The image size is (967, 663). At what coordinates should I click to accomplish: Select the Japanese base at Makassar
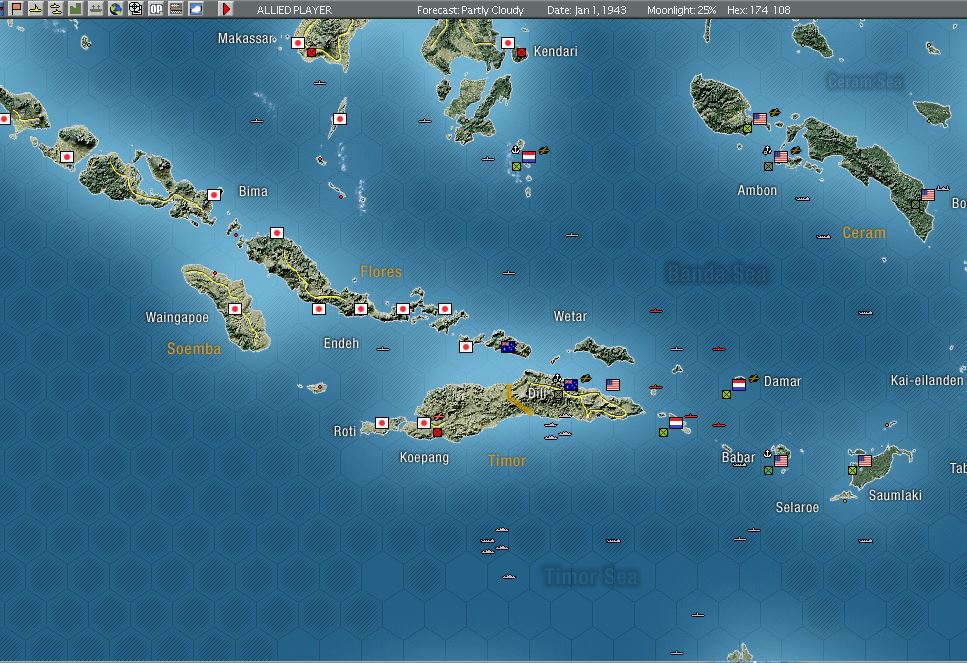click(298, 43)
